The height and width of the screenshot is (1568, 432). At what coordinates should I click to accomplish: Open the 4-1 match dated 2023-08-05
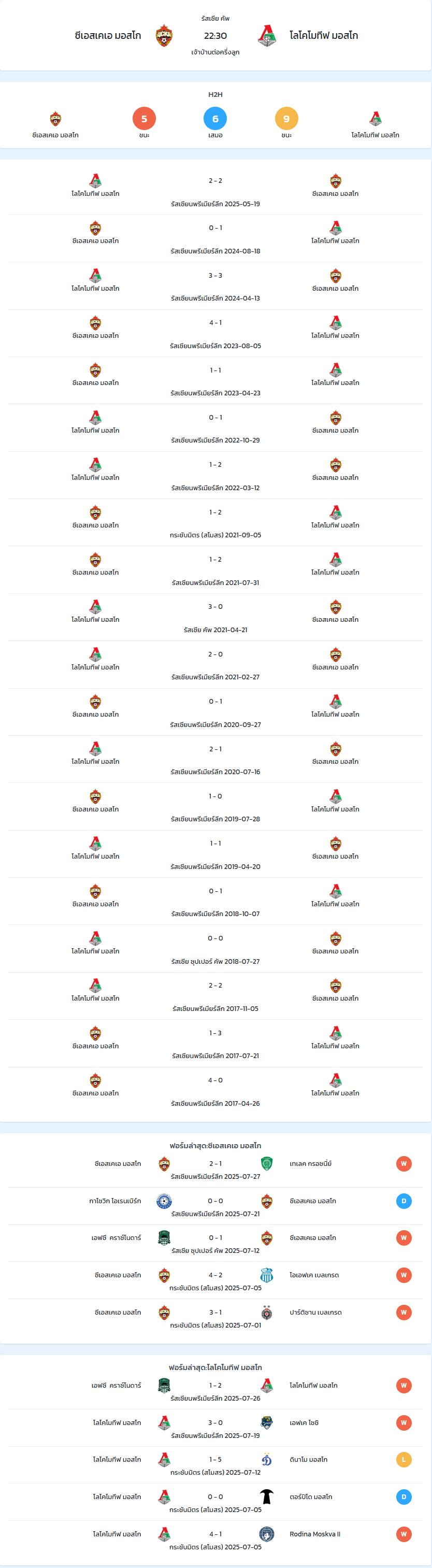tap(215, 334)
